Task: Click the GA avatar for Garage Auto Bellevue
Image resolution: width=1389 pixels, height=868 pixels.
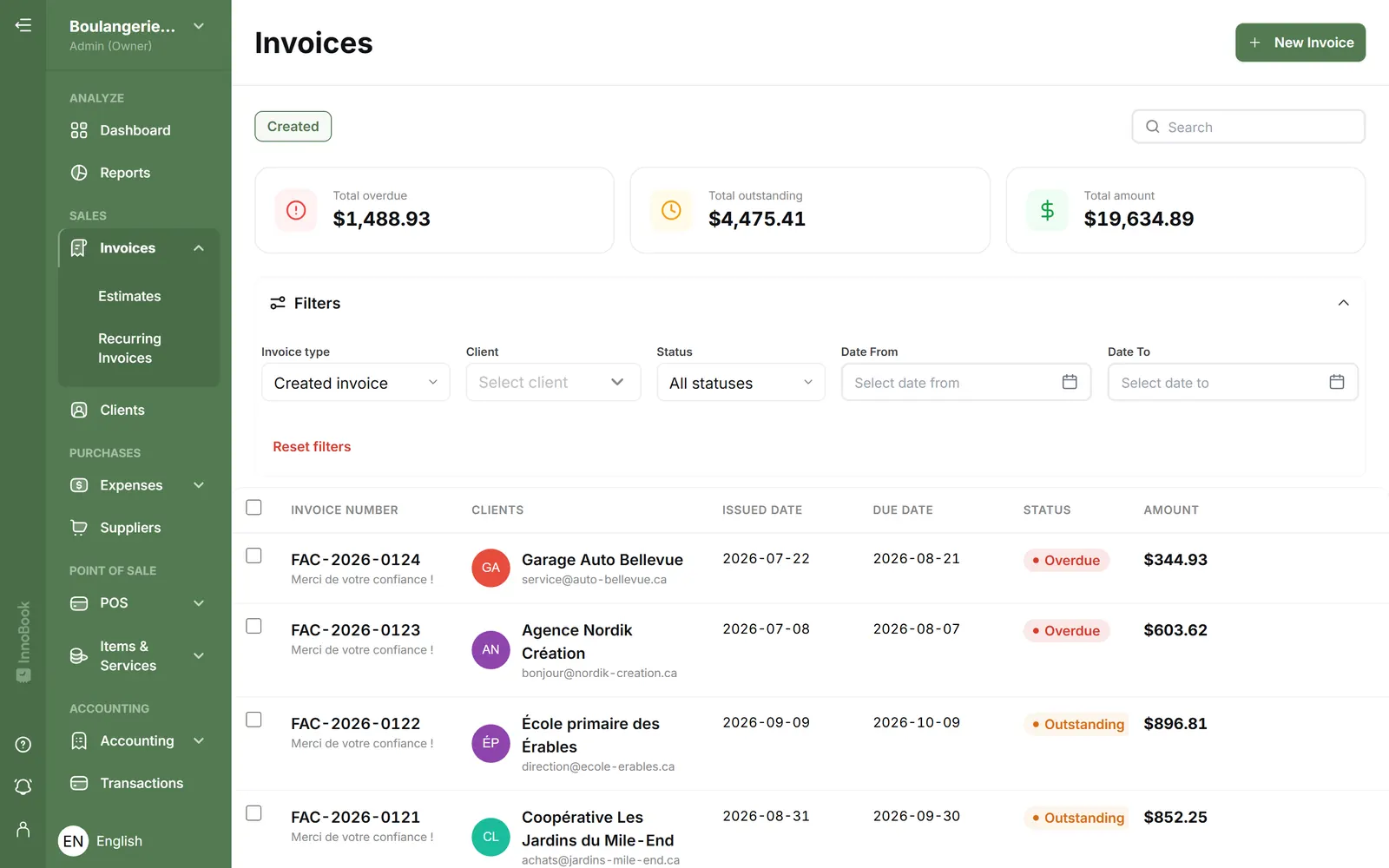Action: [490, 568]
